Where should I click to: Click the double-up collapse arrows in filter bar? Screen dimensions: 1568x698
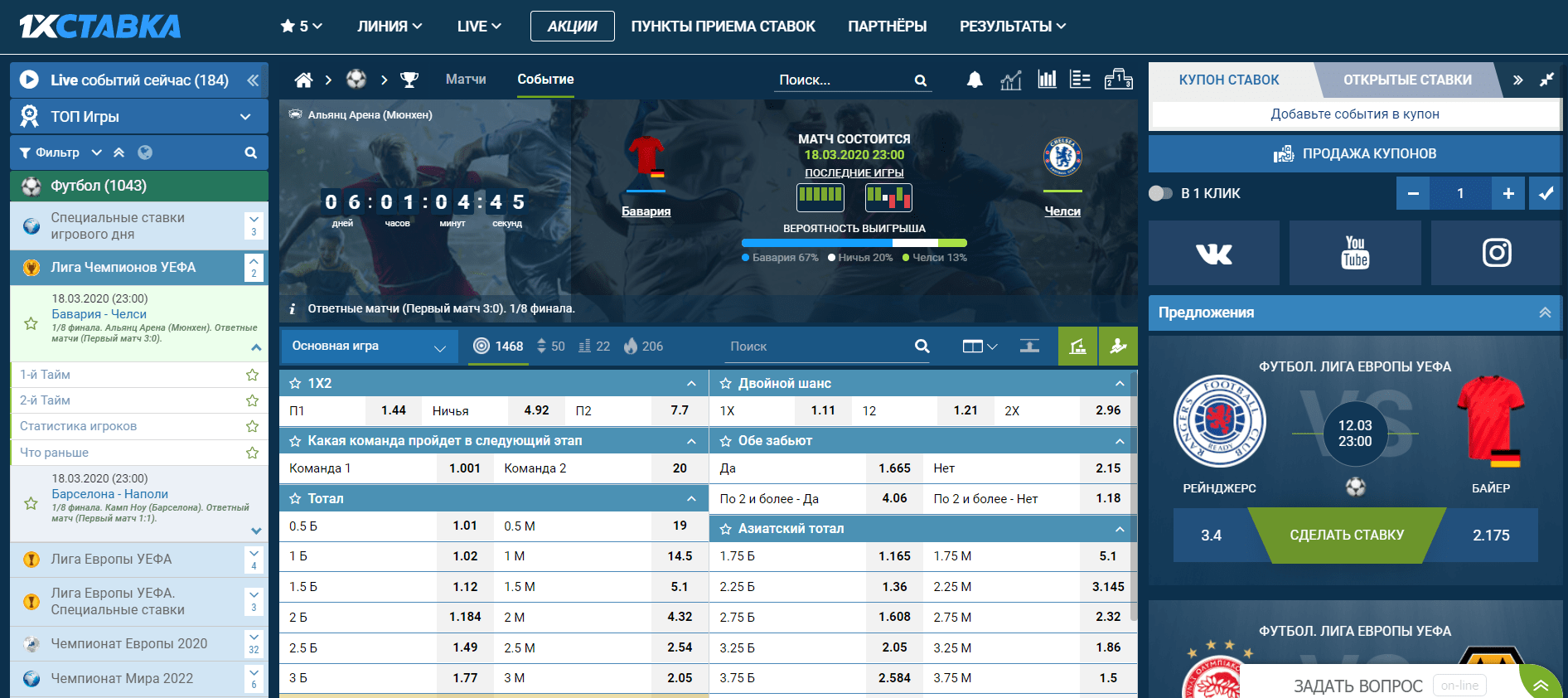coord(119,153)
